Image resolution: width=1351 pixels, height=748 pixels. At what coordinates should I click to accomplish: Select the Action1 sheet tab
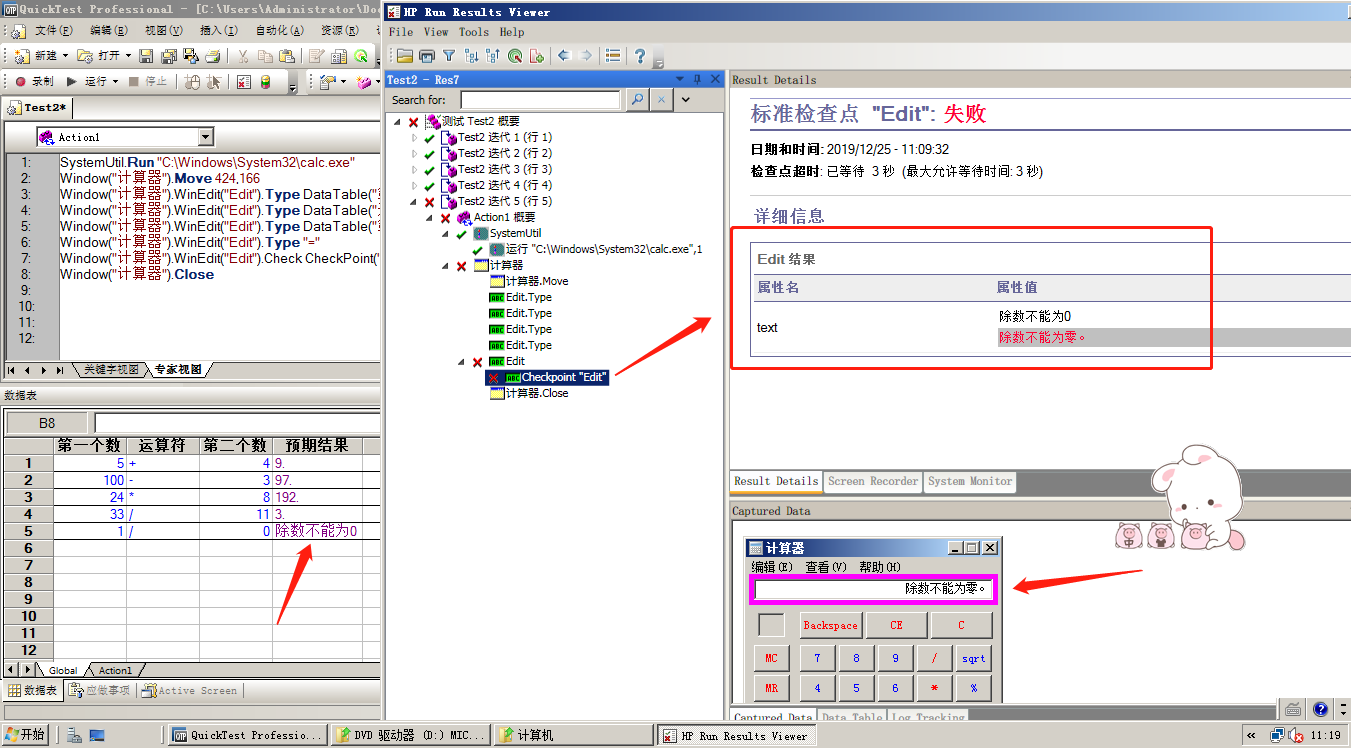tap(115, 670)
